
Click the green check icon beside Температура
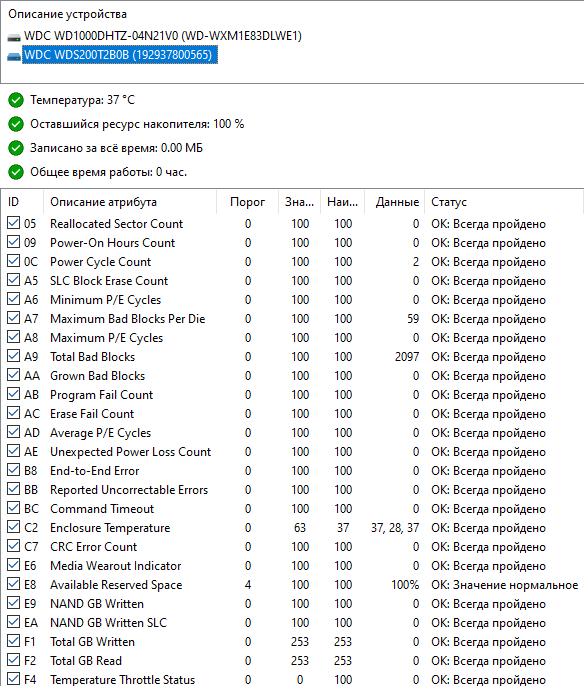[x=16, y=100]
